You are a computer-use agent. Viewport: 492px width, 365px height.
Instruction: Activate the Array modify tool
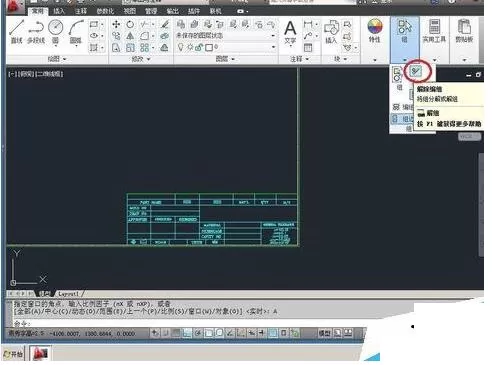[144, 47]
